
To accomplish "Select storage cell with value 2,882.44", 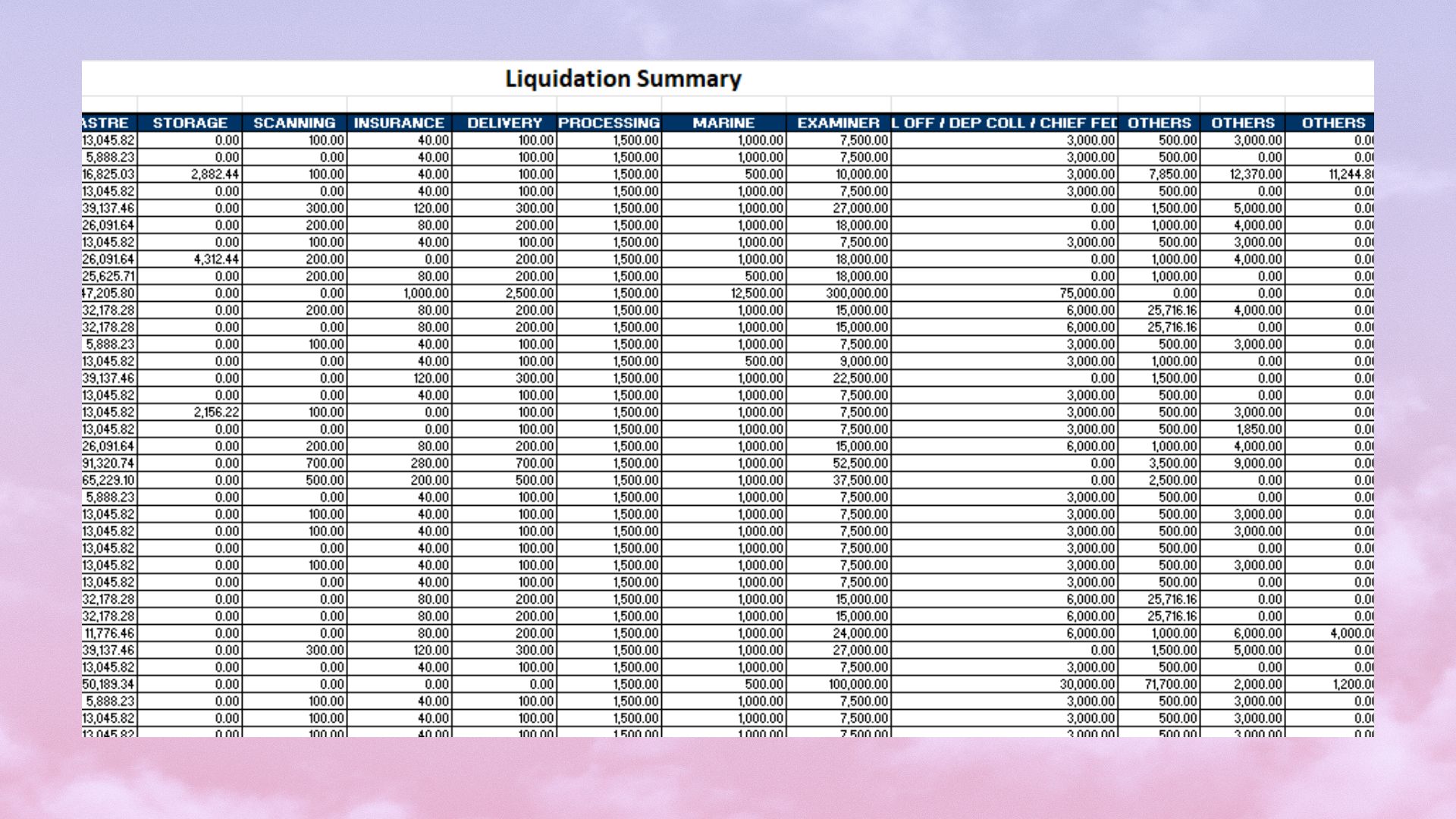I will click(x=215, y=174).
